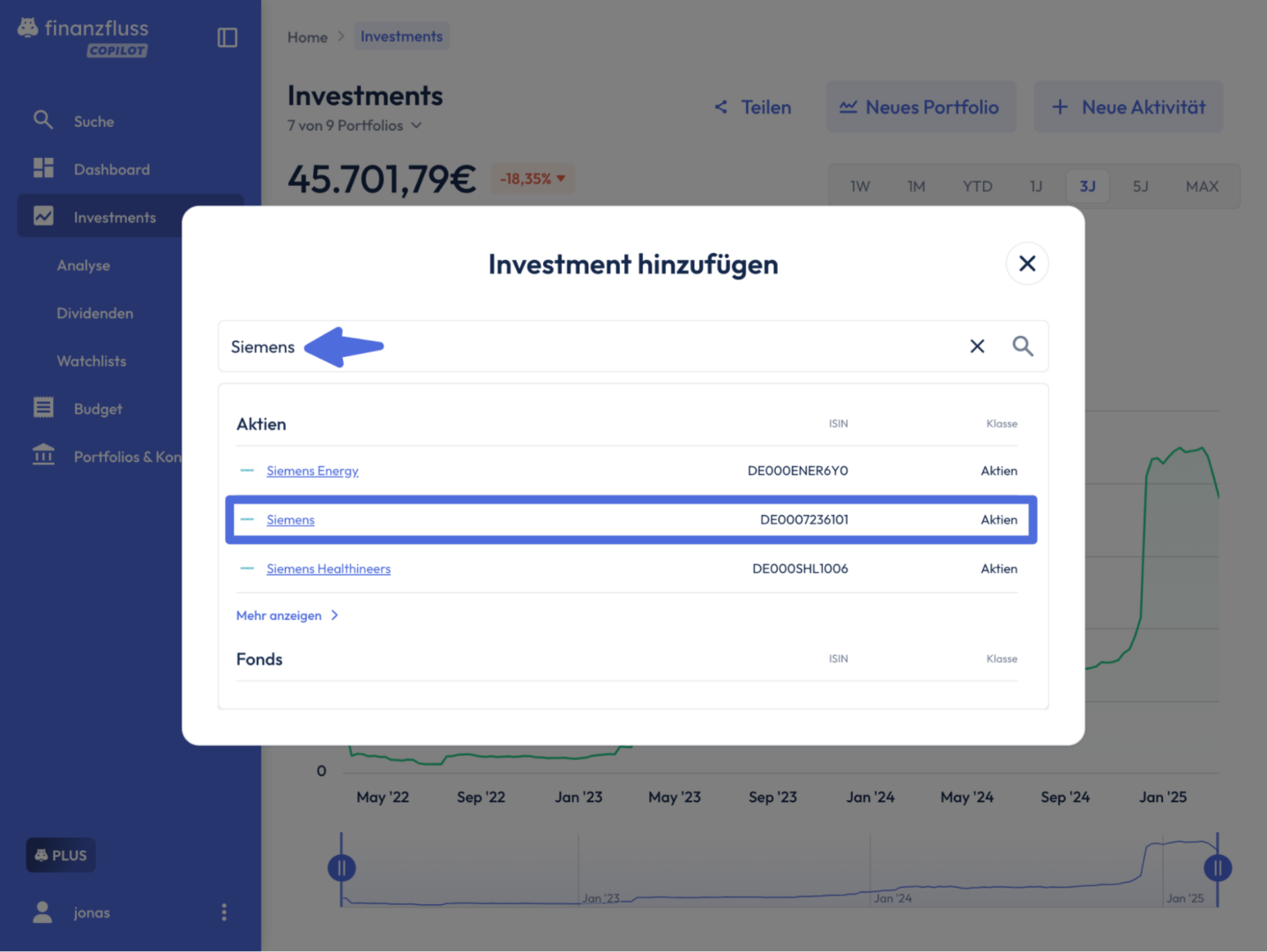Open the Dividenden sidebar item
The height and width of the screenshot is (952, 1267).
(x=95, y=313)
